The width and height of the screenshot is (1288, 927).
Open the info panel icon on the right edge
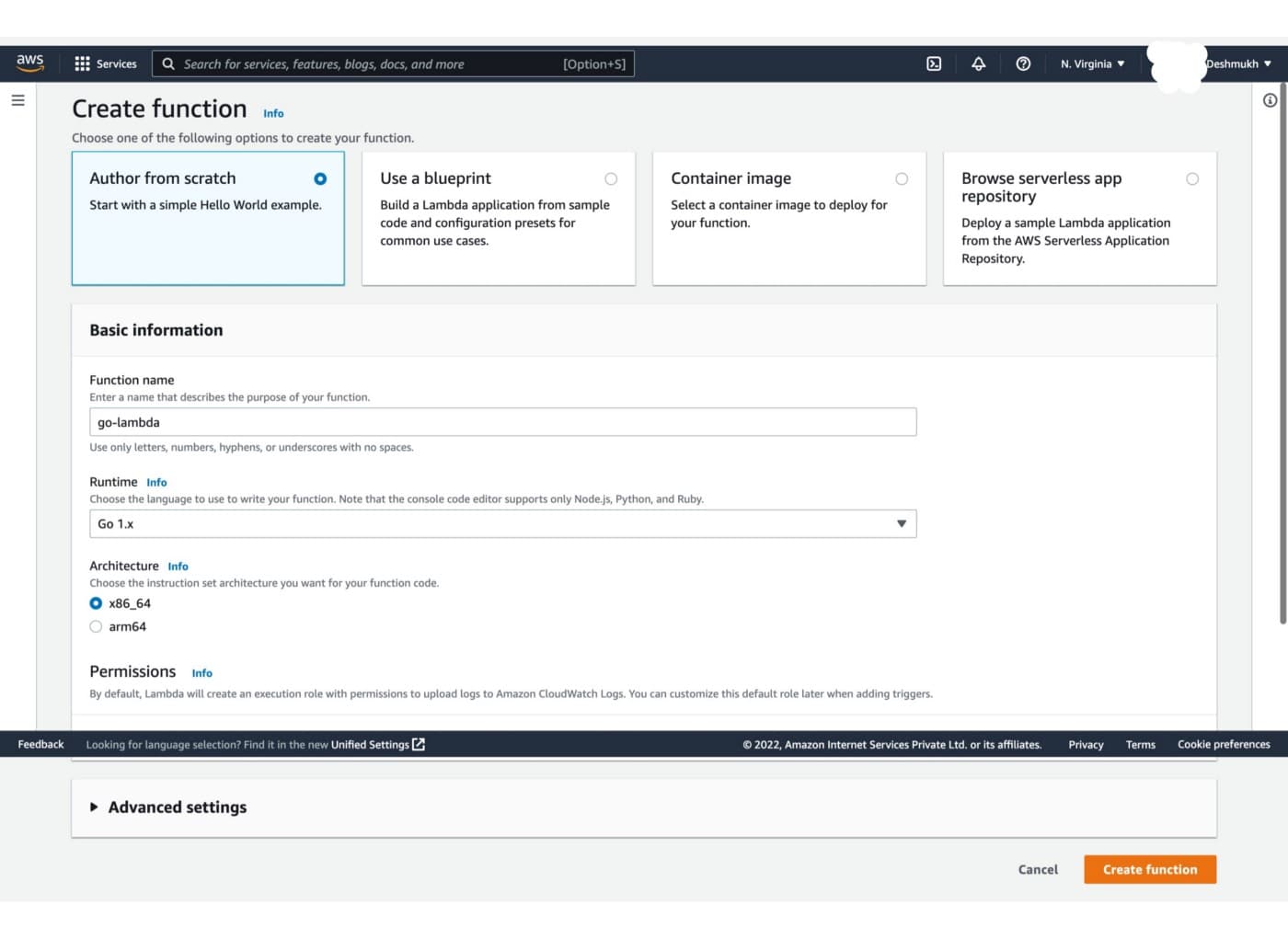(1269, 99)
